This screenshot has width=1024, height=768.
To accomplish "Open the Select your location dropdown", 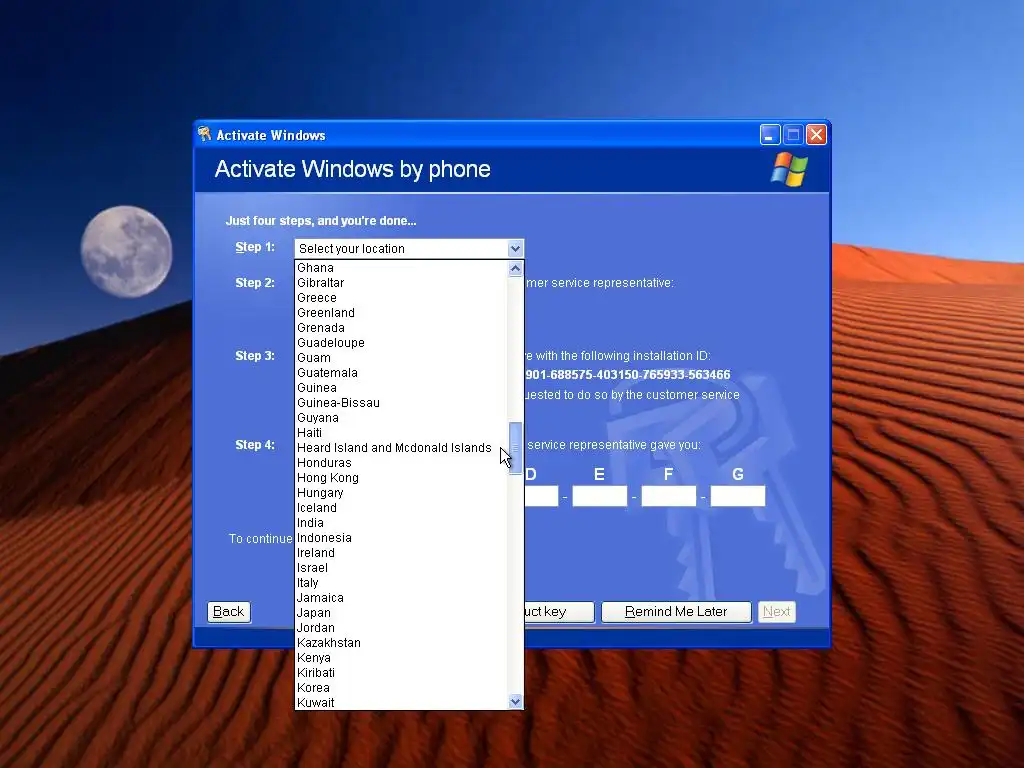I will [409, 249].
